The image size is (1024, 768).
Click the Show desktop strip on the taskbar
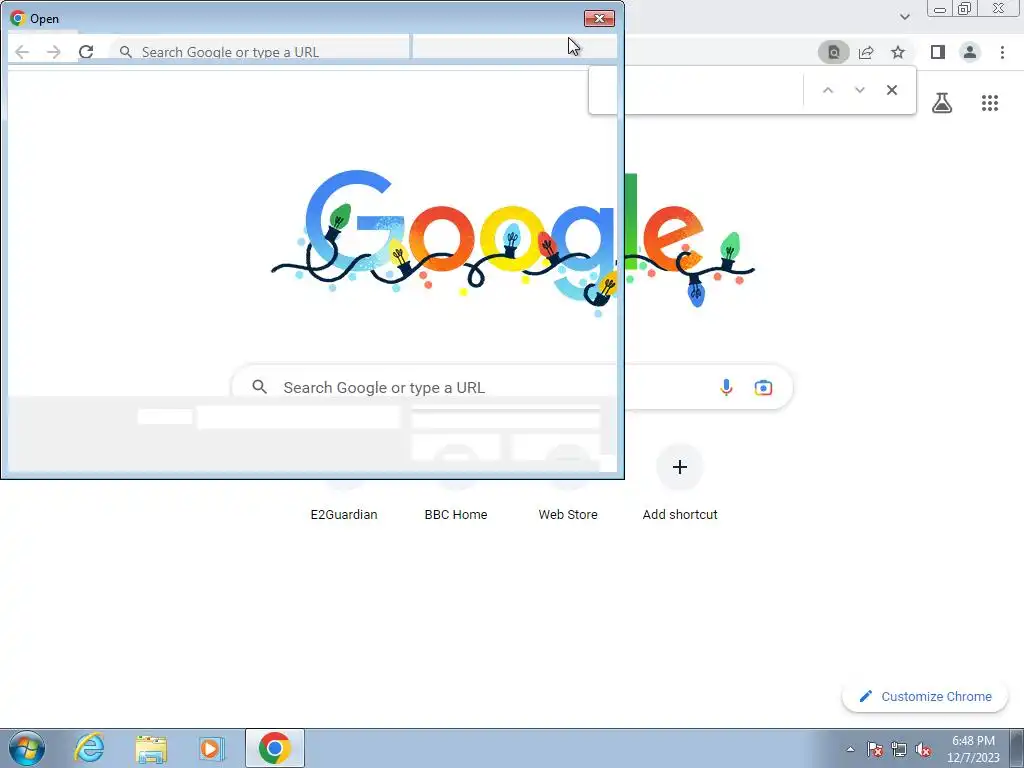coord(1017,748)
